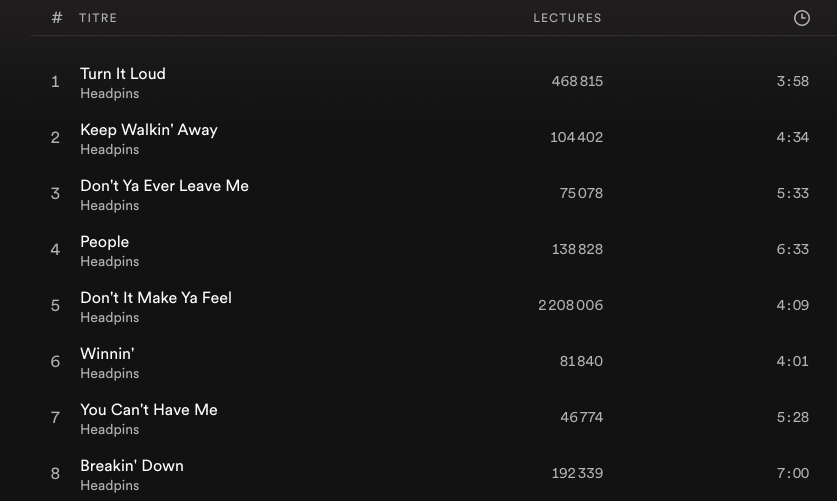
Task: Open Headpins artist link under Turn It Loud
Action: click(x=109, y=94)
